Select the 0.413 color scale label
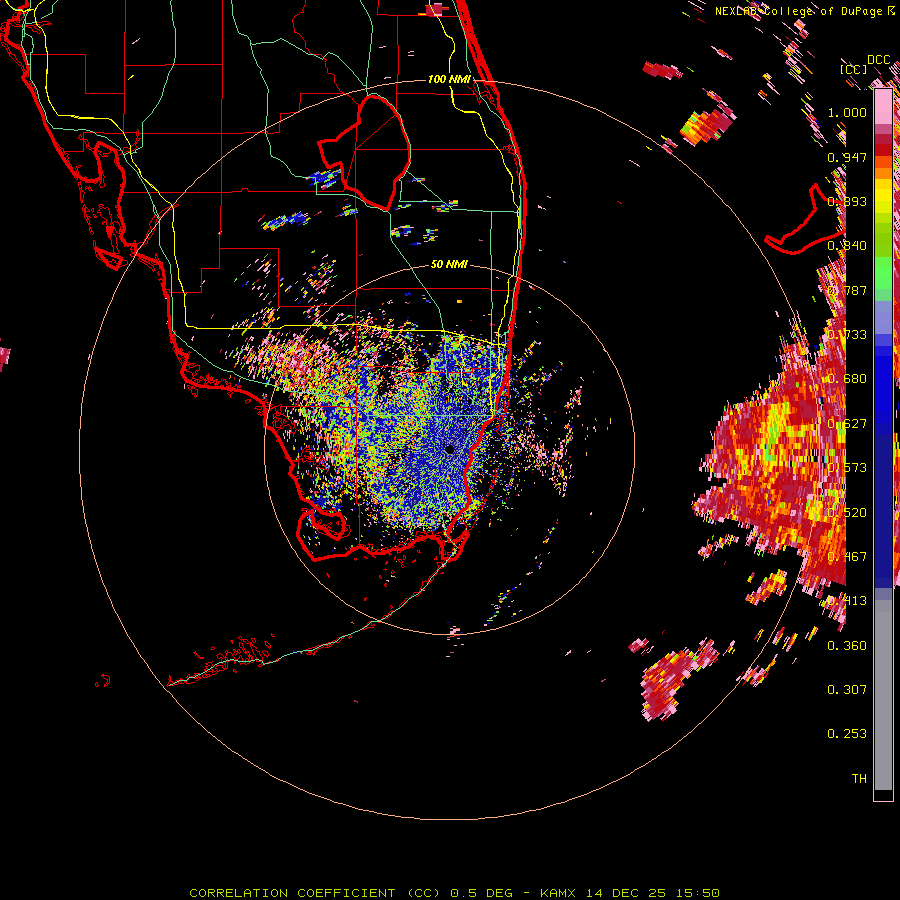Viewport: 900px width, 900px height. 847,601
